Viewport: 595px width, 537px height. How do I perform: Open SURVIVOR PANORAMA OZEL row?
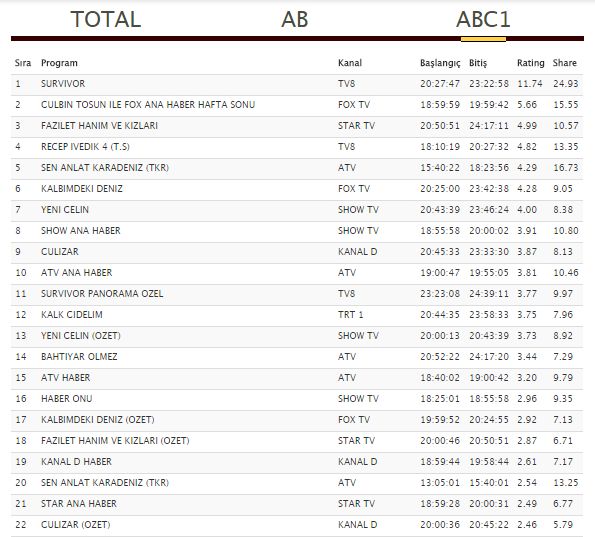(x=297, y=294)
